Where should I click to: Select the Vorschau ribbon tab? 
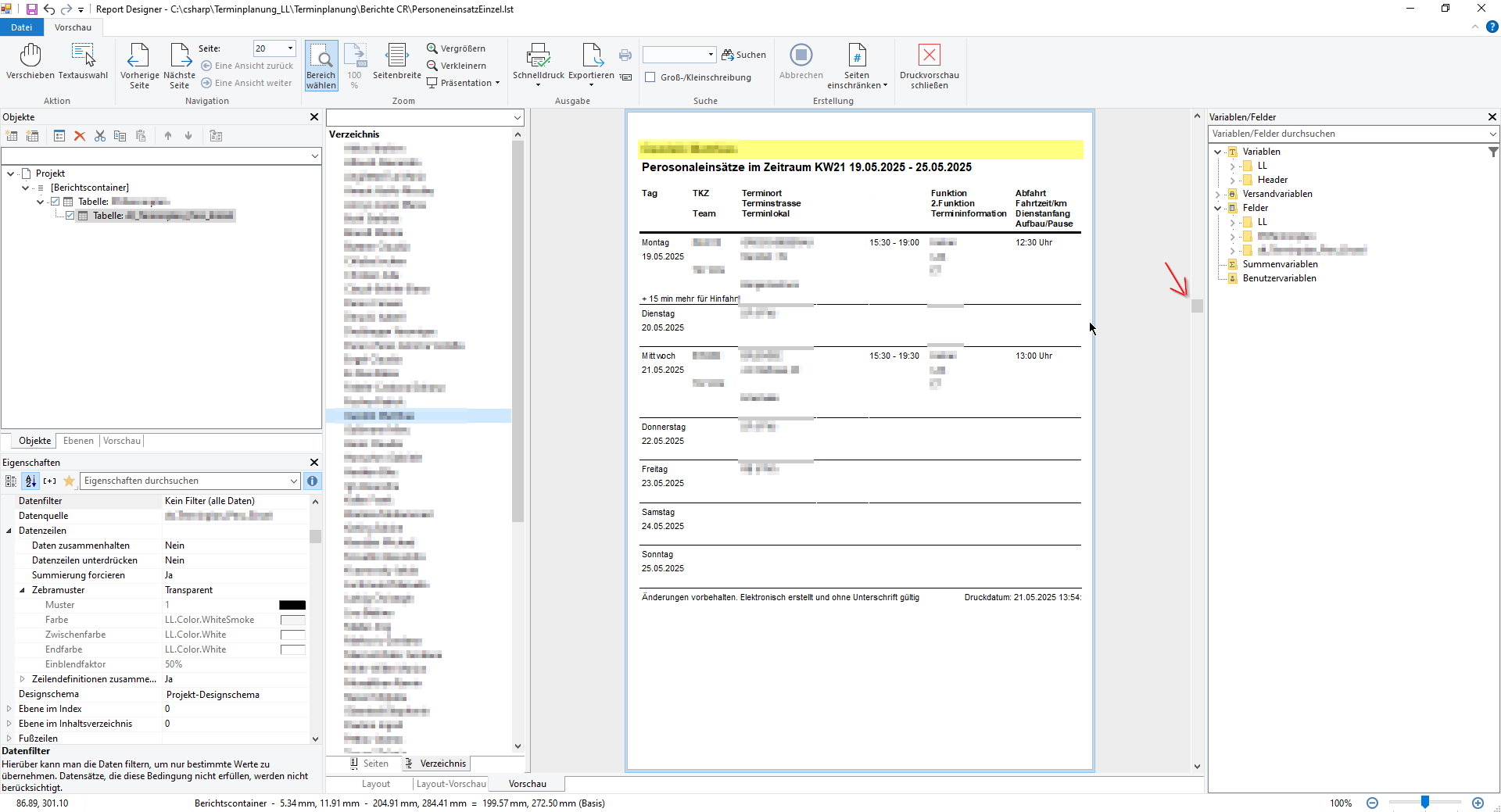pos(73,27)
